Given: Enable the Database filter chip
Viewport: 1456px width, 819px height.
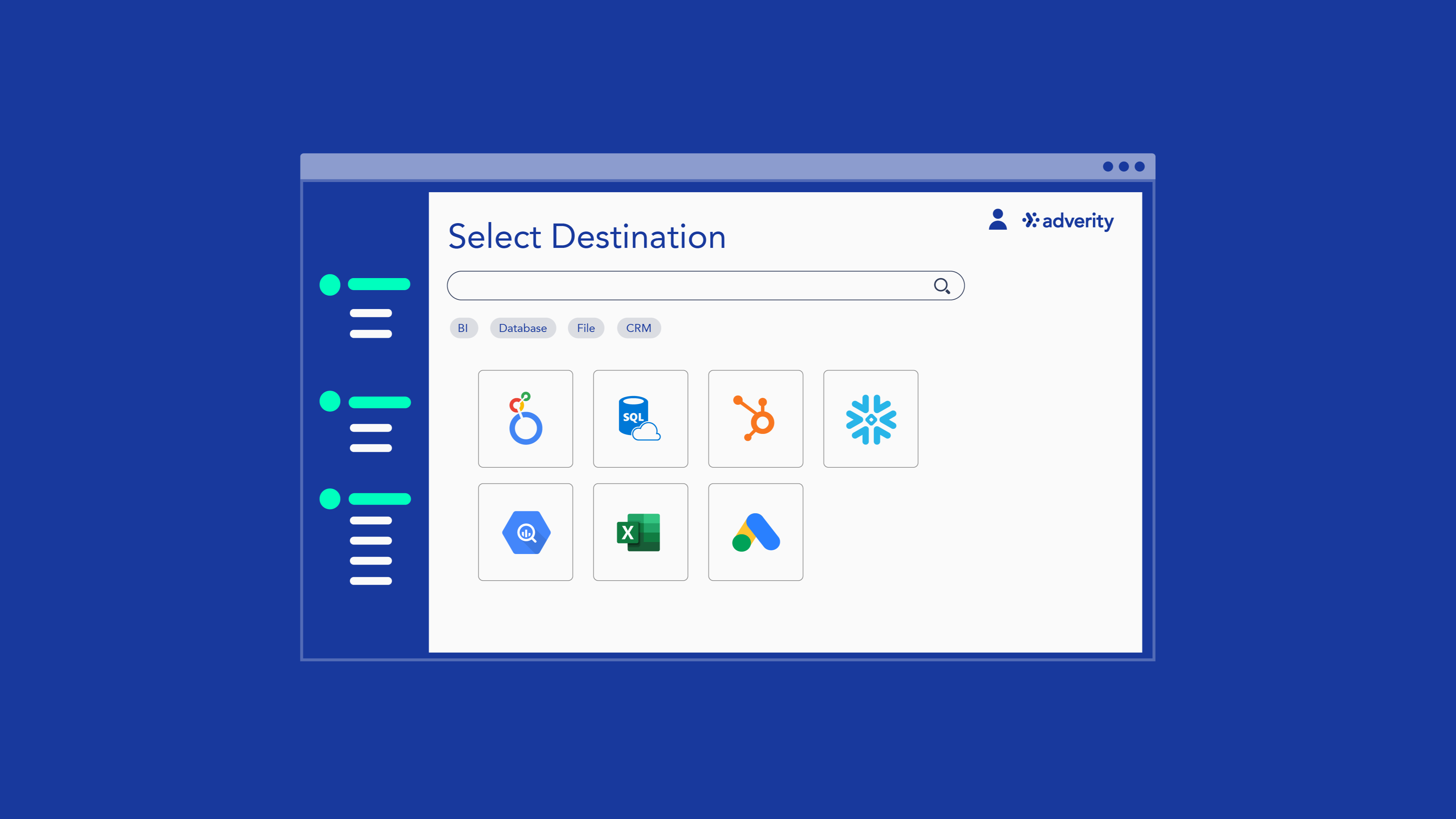Looking at the screenshot, I should pos(522,328).
